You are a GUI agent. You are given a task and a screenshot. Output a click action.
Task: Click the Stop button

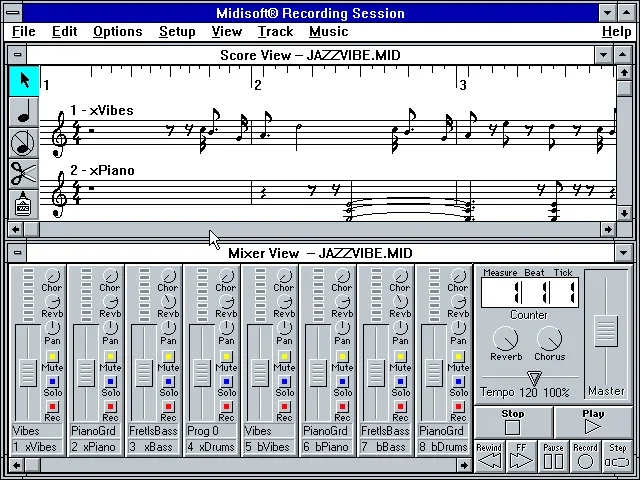(x=513, y=423)
